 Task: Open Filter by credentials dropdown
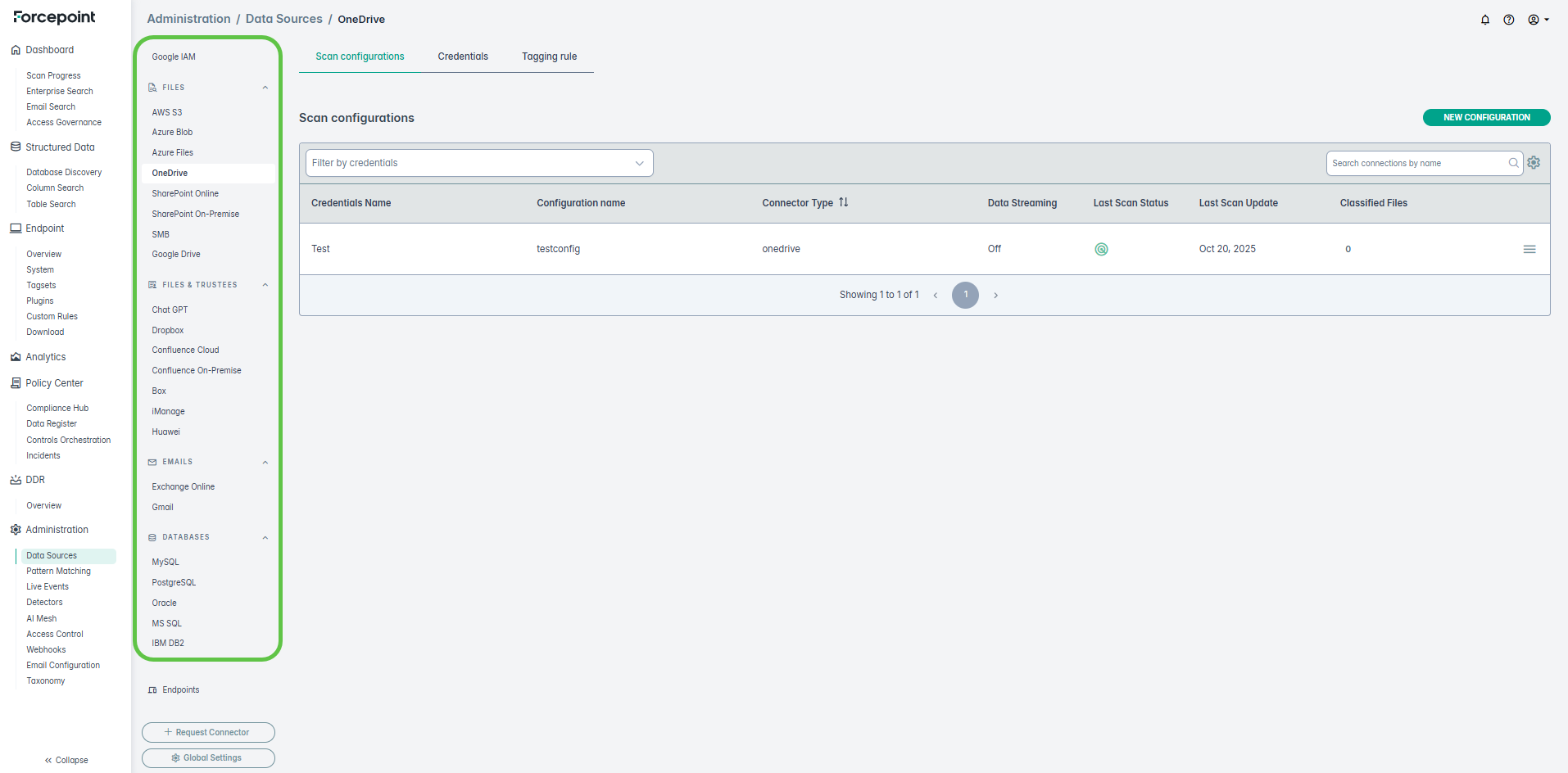[479, 163]
